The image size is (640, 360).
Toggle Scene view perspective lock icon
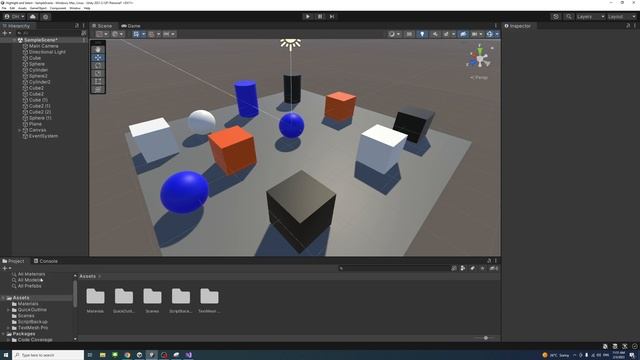pos(492,48)
